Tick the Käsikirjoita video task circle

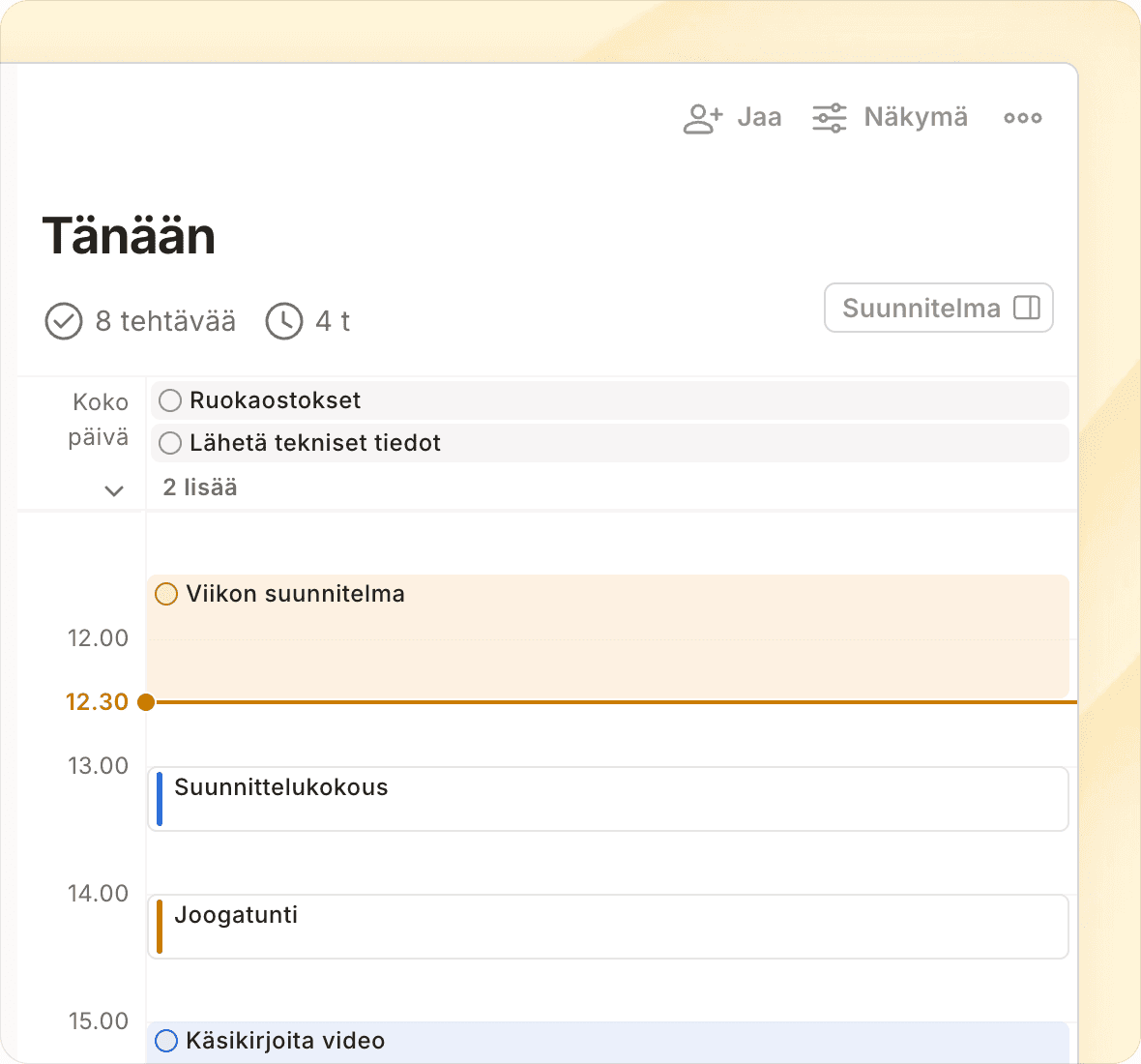(x=166, y=1041)
